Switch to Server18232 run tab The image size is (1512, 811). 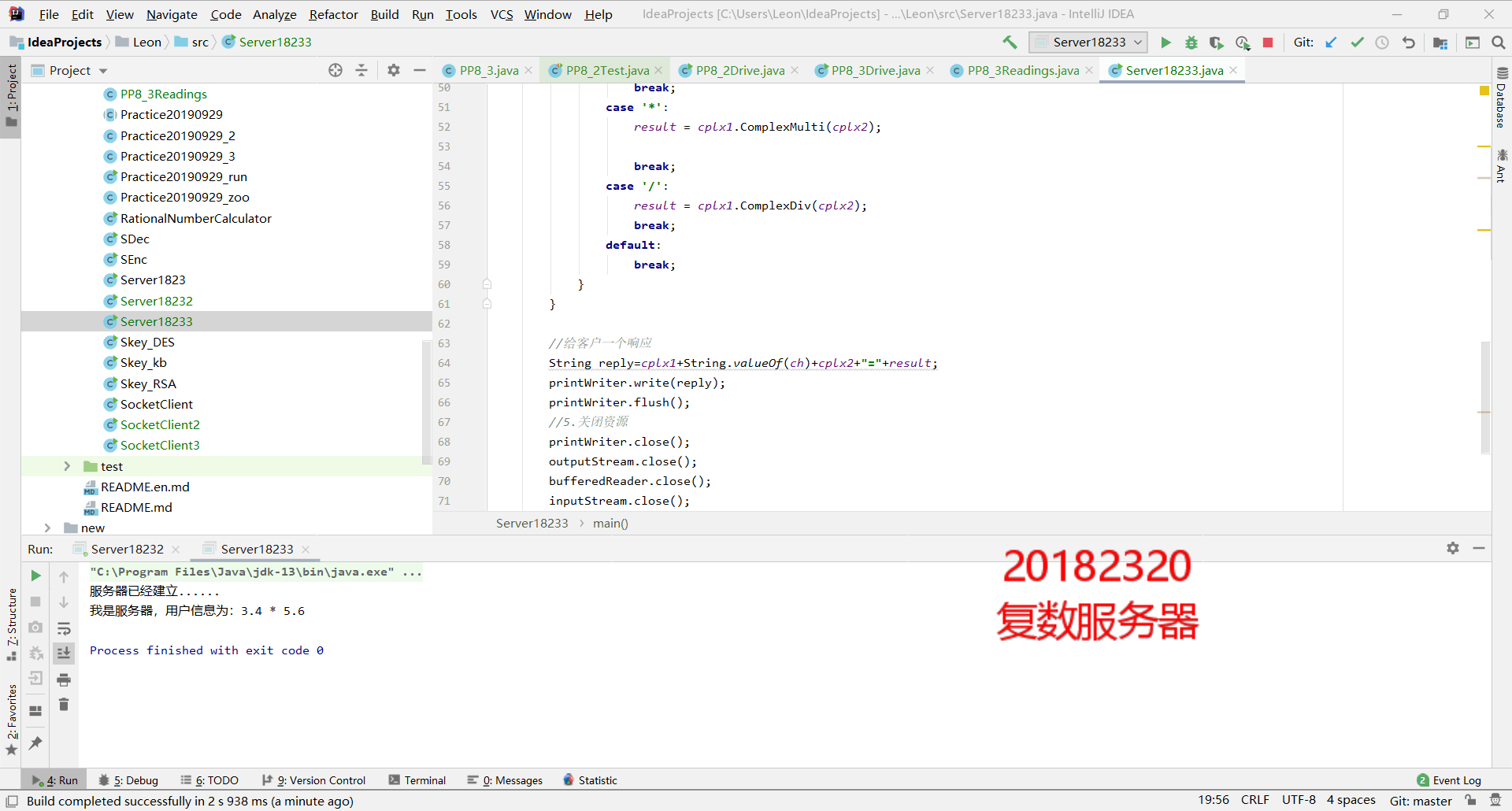point(127,549)
